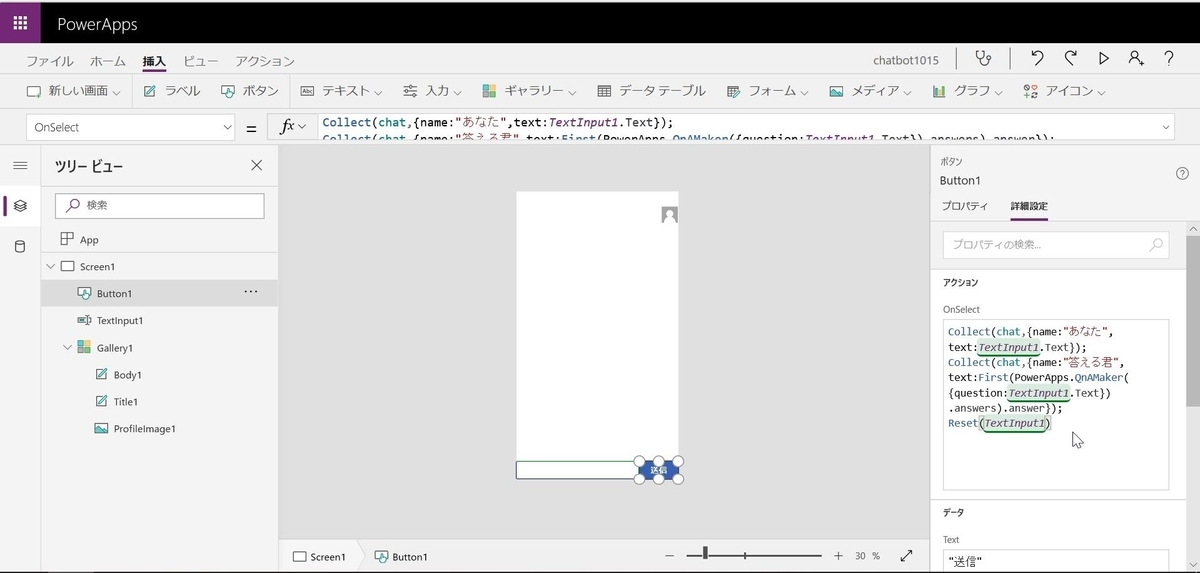Open the Text controls dropdown
1200x573 pixels.
[341, 91]
